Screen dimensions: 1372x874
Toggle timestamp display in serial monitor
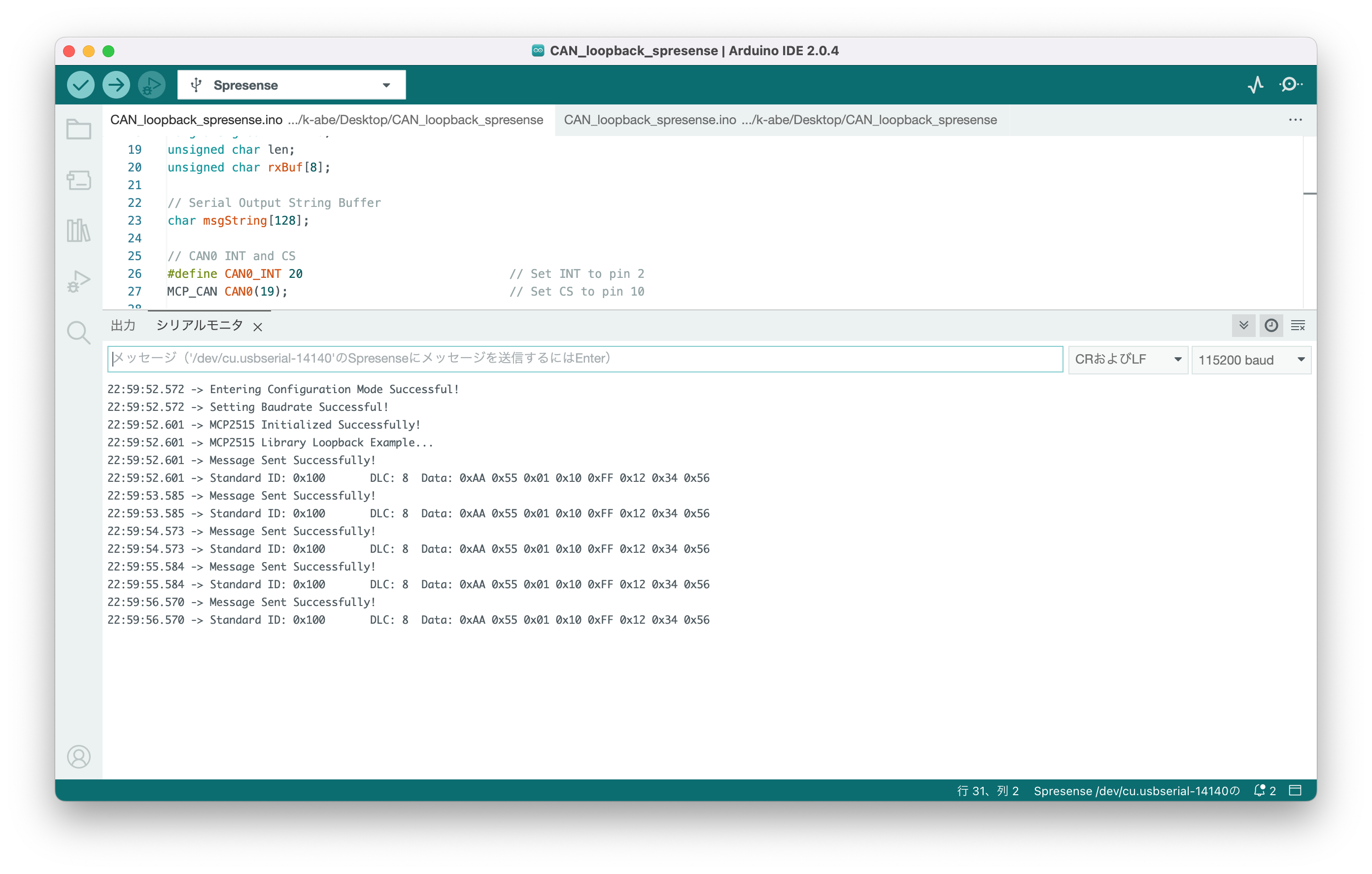click(1270, 325)
